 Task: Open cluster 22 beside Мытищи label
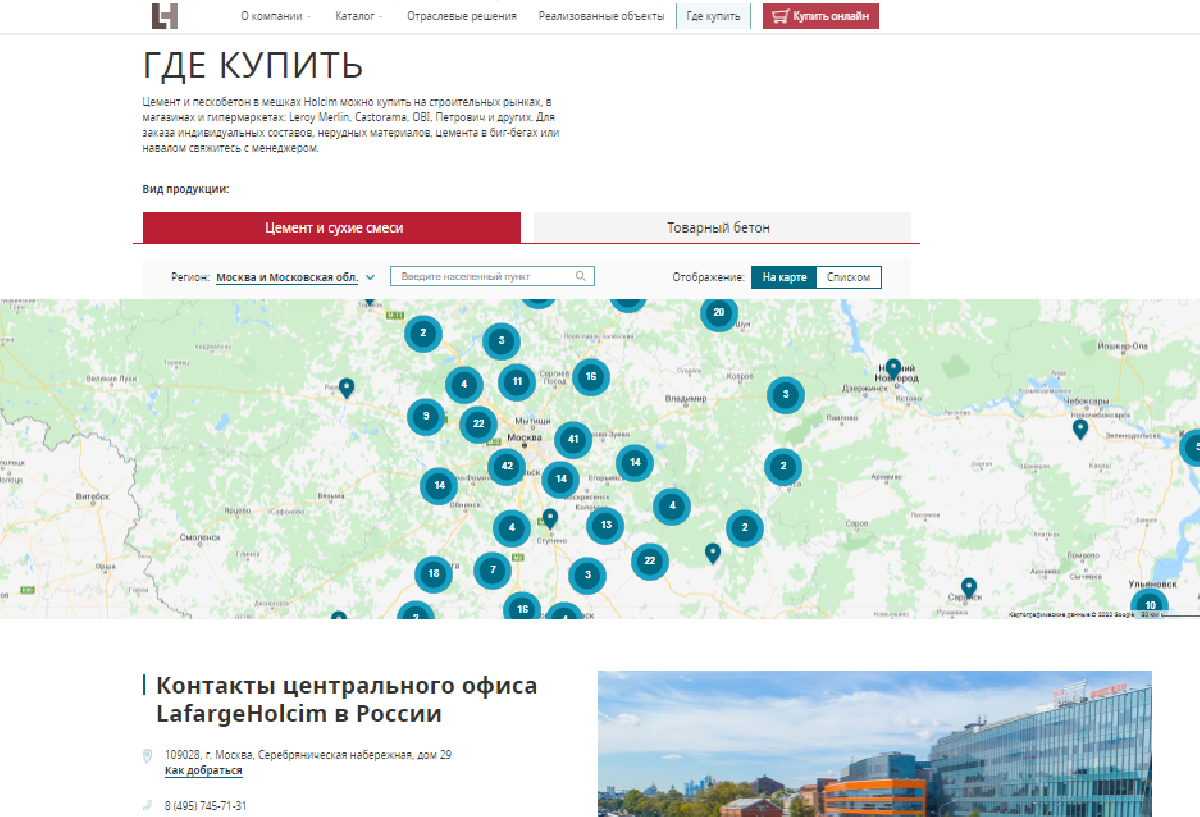click(478, 424)
